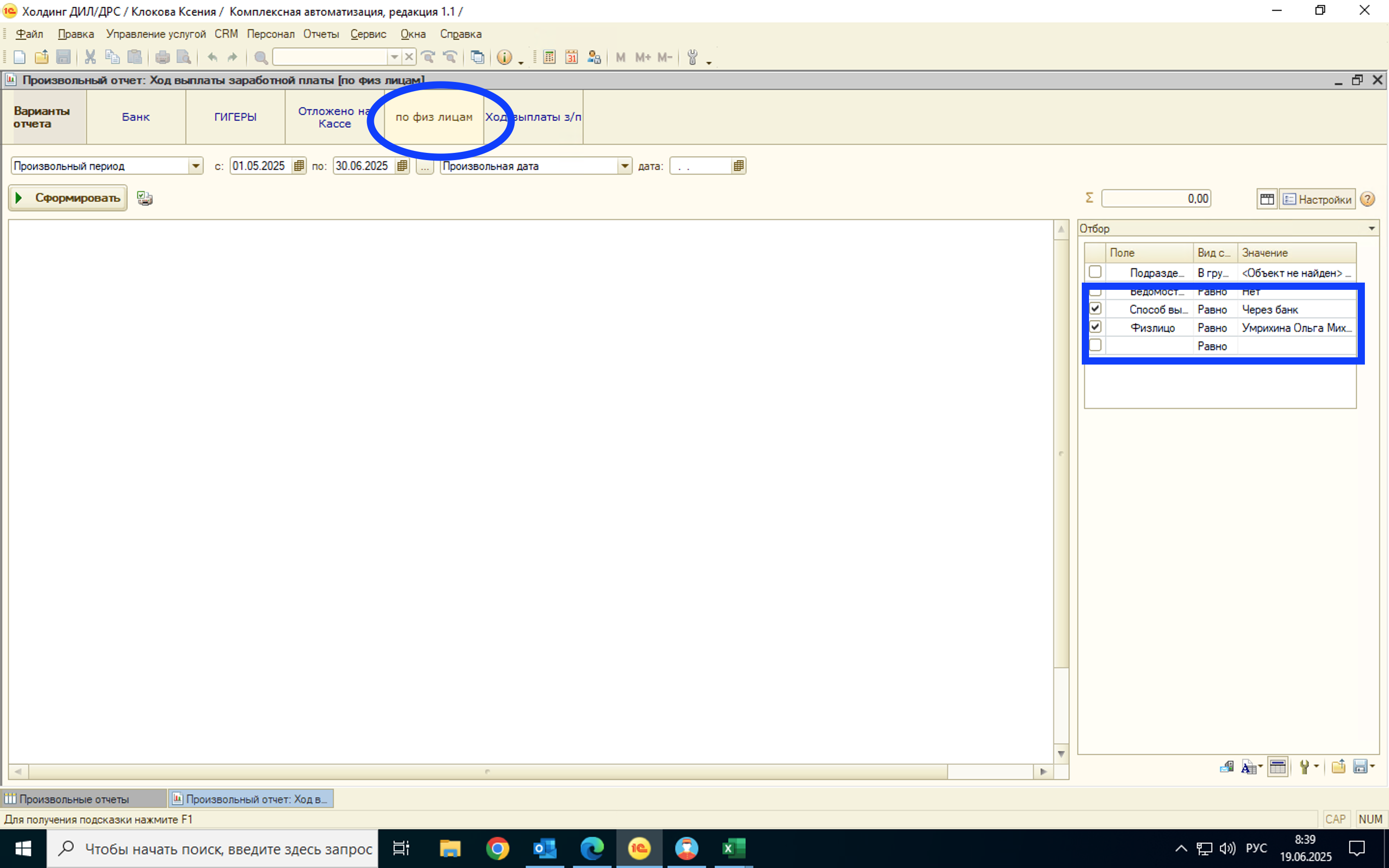Click the Cut scissors toolbar icon
Image resolution: width=1389 pixels, height=868 pixels.
tap(90, 57)
